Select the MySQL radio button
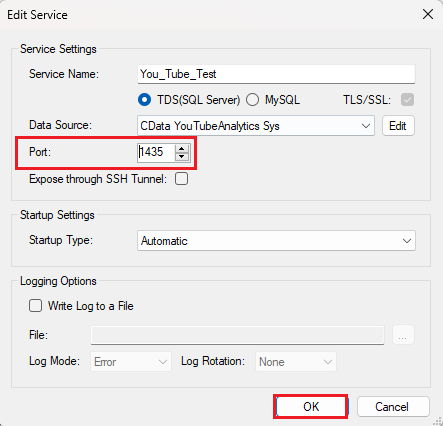Screen dimensions: 443x426 [252, 100]
